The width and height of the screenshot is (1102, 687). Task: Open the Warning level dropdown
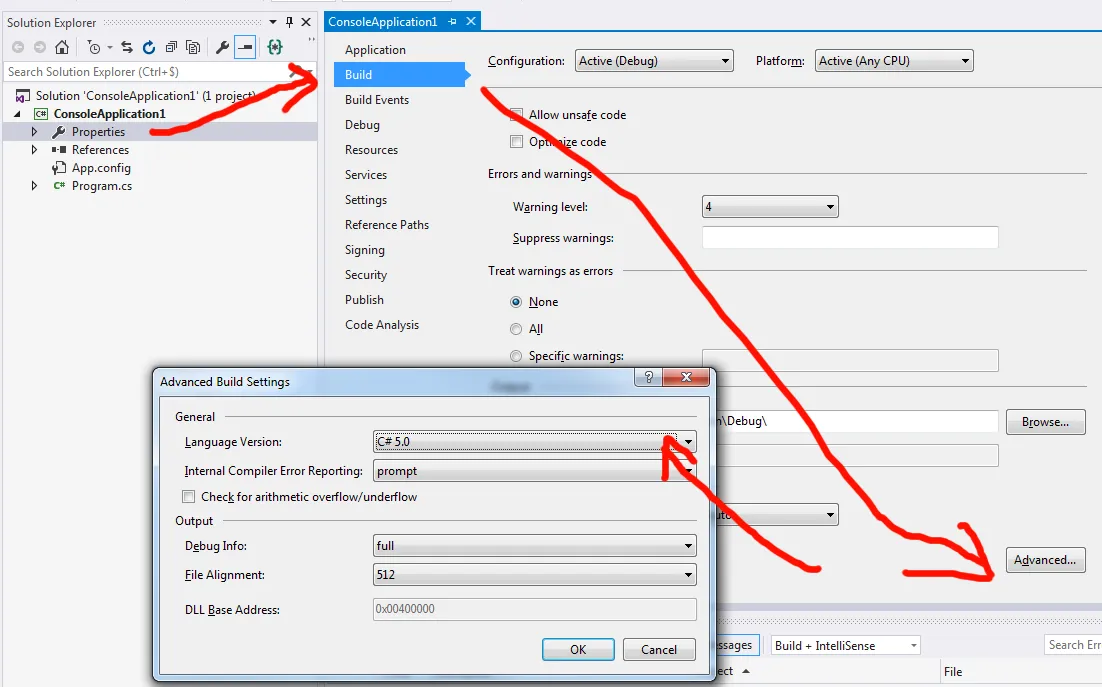tap(770, 207)
